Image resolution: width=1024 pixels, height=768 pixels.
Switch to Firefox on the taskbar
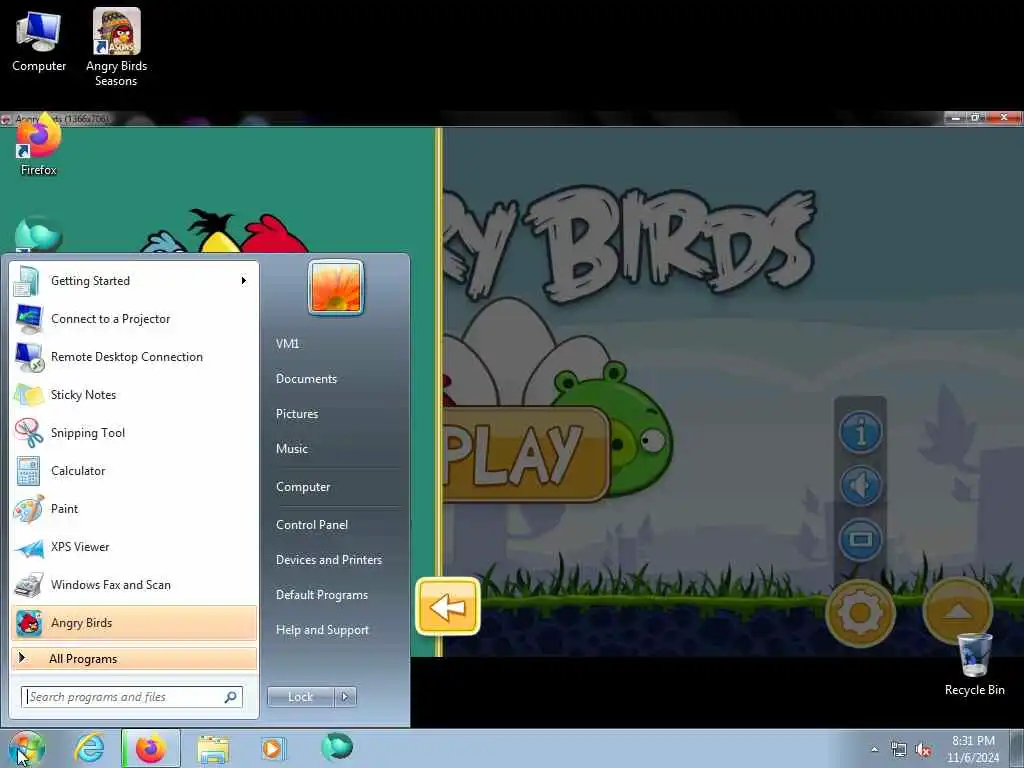151,748
